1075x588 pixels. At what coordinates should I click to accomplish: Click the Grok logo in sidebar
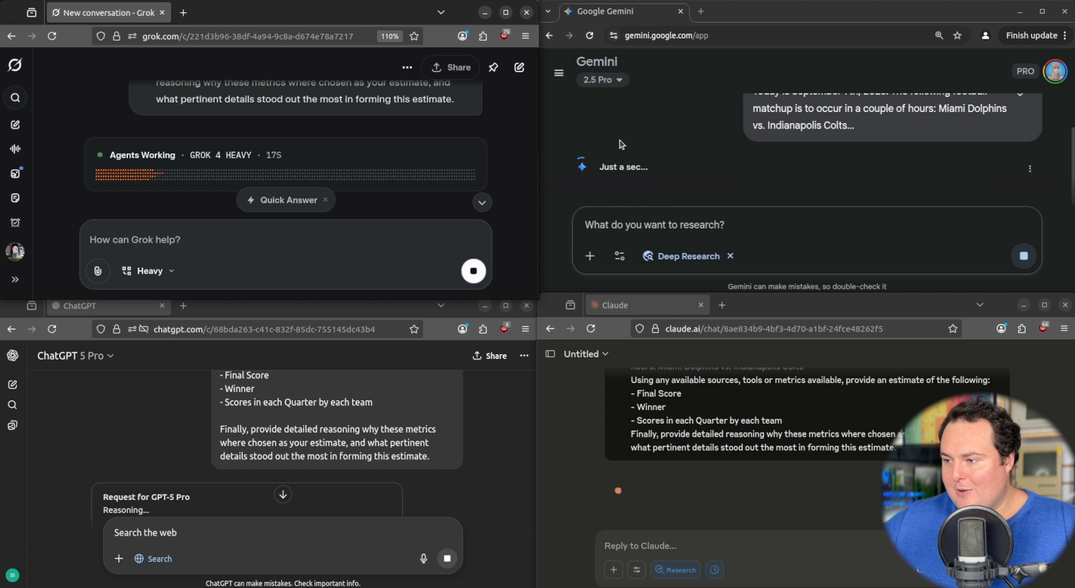point(15,65)
